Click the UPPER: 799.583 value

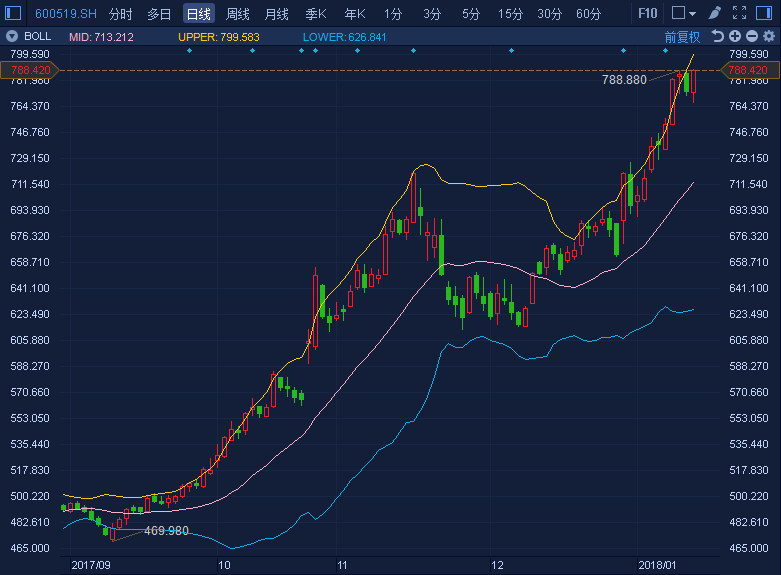tap(219, 37)
